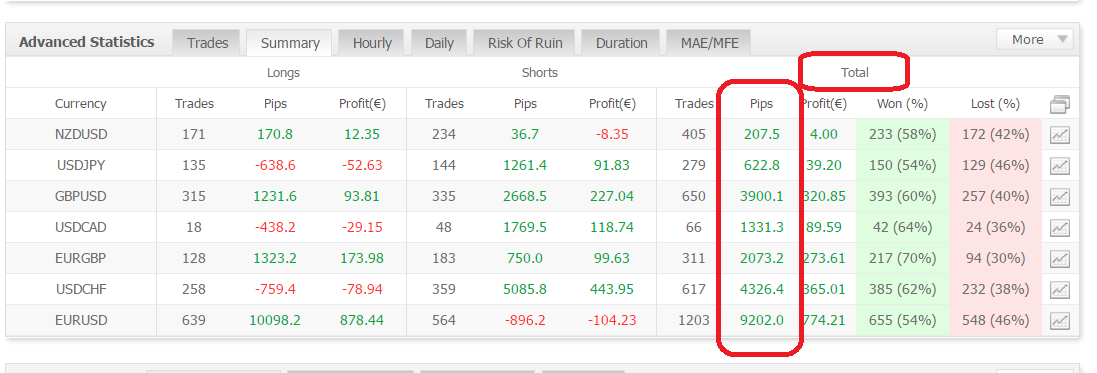Select the GBPUSD currency cell
Screen dimensions: 1097x373
click(x=81, y=196)
